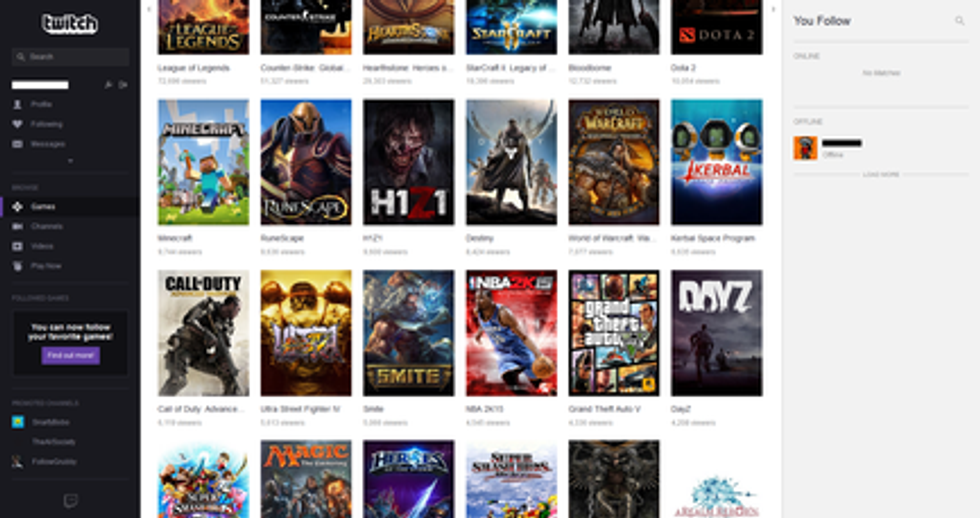Select Games in the Browse menu

(43, 206)
